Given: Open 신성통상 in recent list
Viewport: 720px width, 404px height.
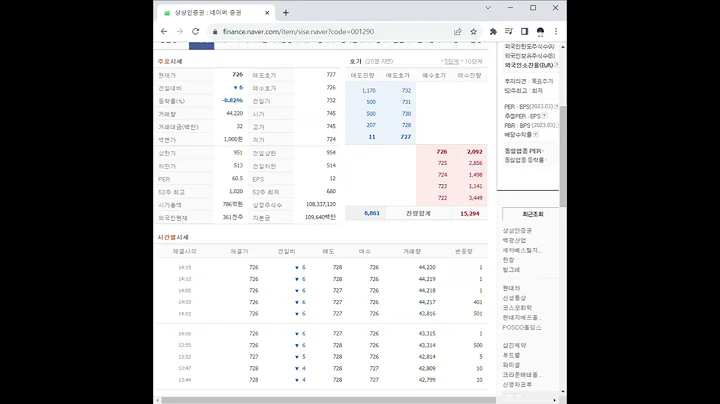Looking at the screenshot, I should pyautogui.click(x=514, y=298).
